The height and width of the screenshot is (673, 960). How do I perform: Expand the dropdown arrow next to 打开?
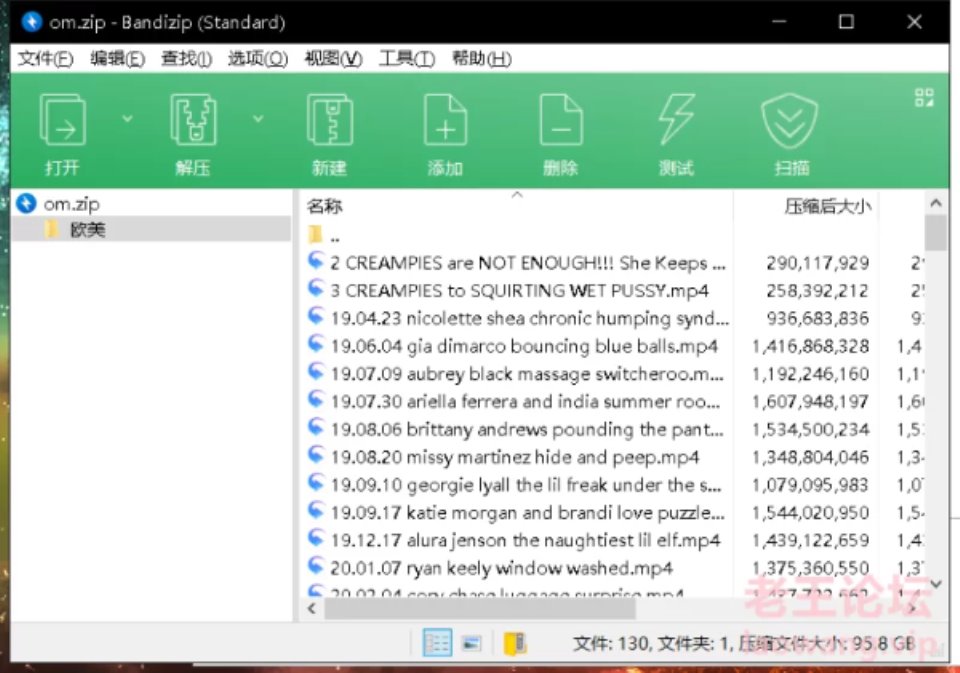coord(127,118)
